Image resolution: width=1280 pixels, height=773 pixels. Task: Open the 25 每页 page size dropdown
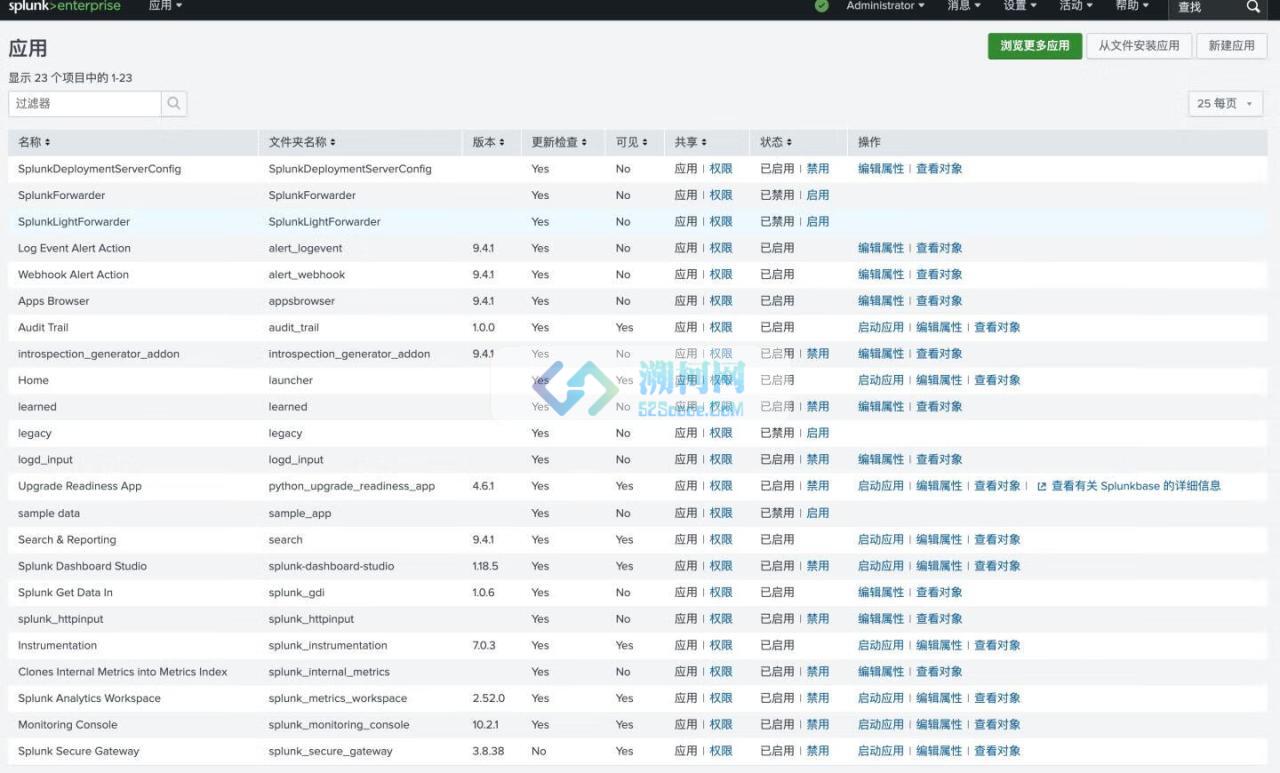tap(1225, 103)
